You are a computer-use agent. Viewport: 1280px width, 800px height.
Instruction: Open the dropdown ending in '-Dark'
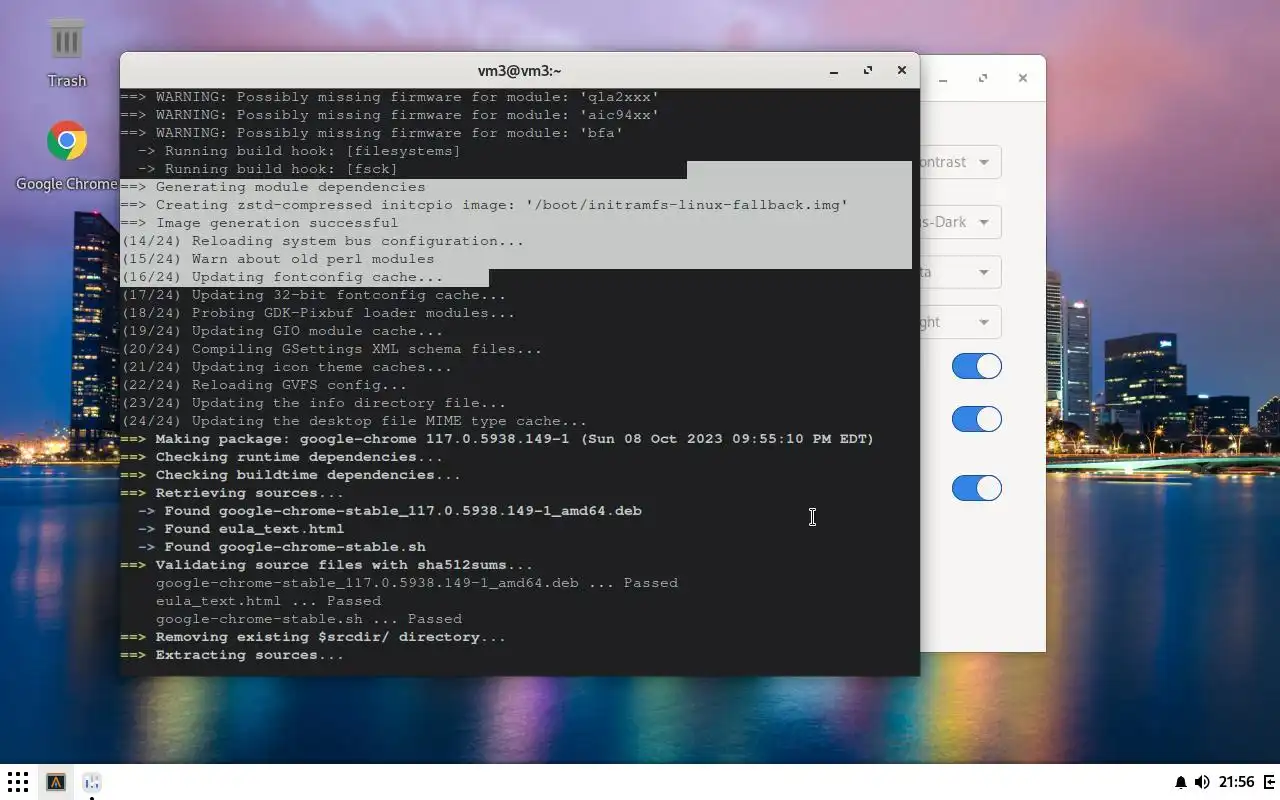[x=960, y=222]
